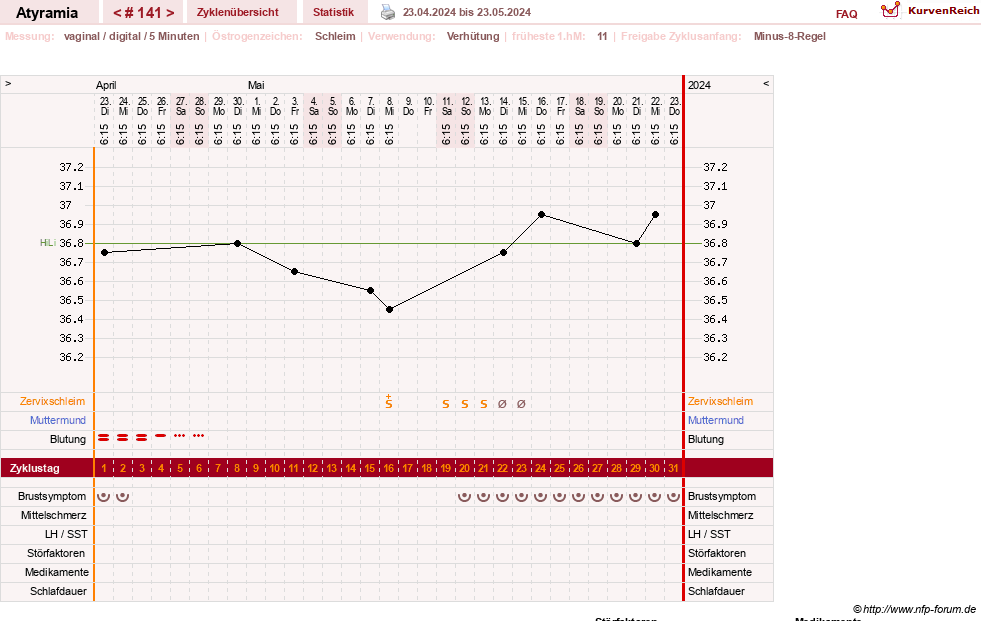This screenshot has width=981, height=621.
Task: Click the right Schlafdauer row label
Action: [x=716, y=591]
